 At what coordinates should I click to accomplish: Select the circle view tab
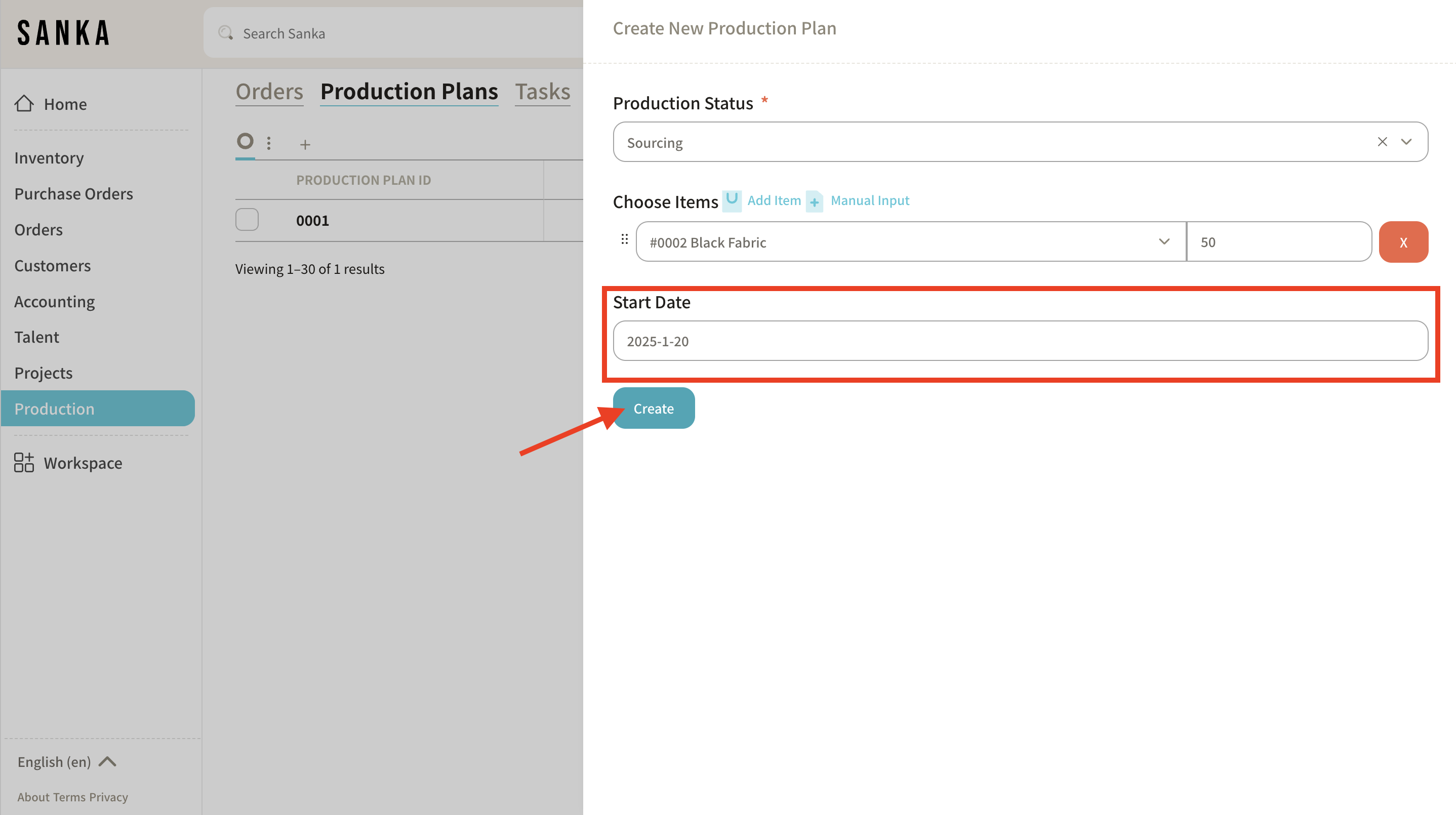tap(245, 141)
